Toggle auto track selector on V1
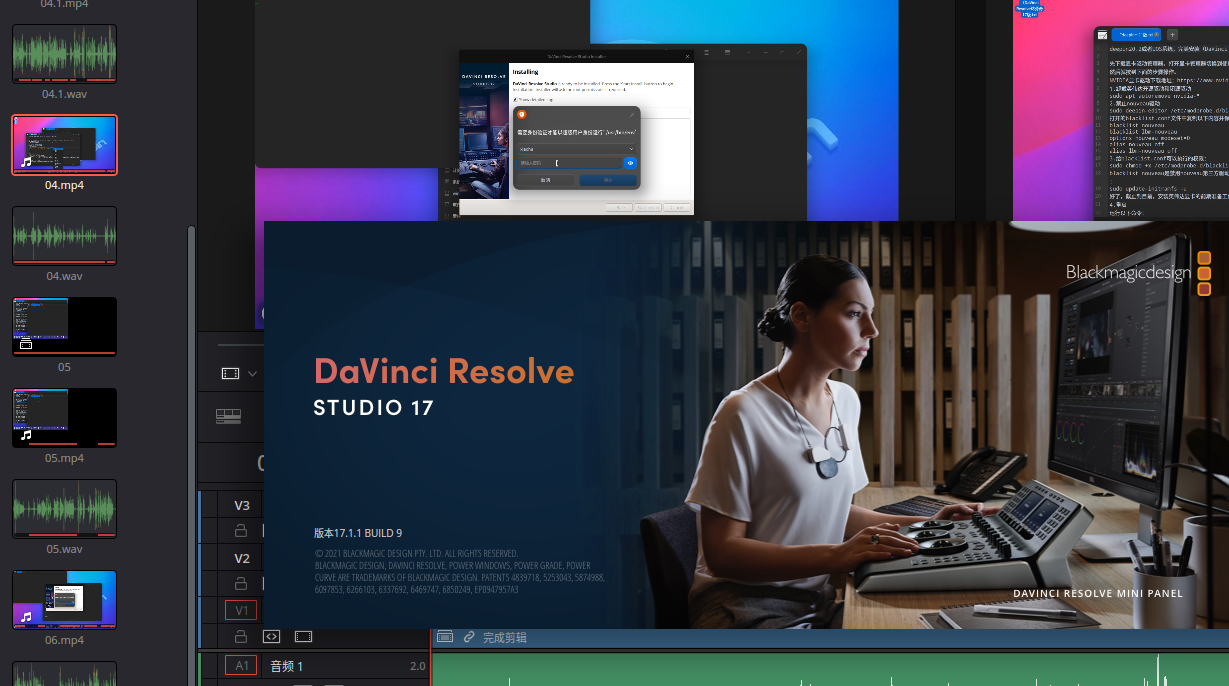 tap(270, 636)
